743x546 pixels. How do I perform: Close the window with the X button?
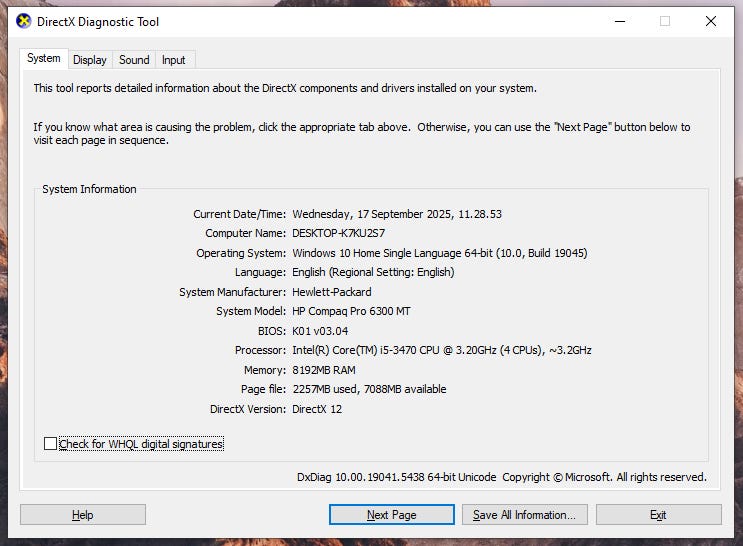710,21
